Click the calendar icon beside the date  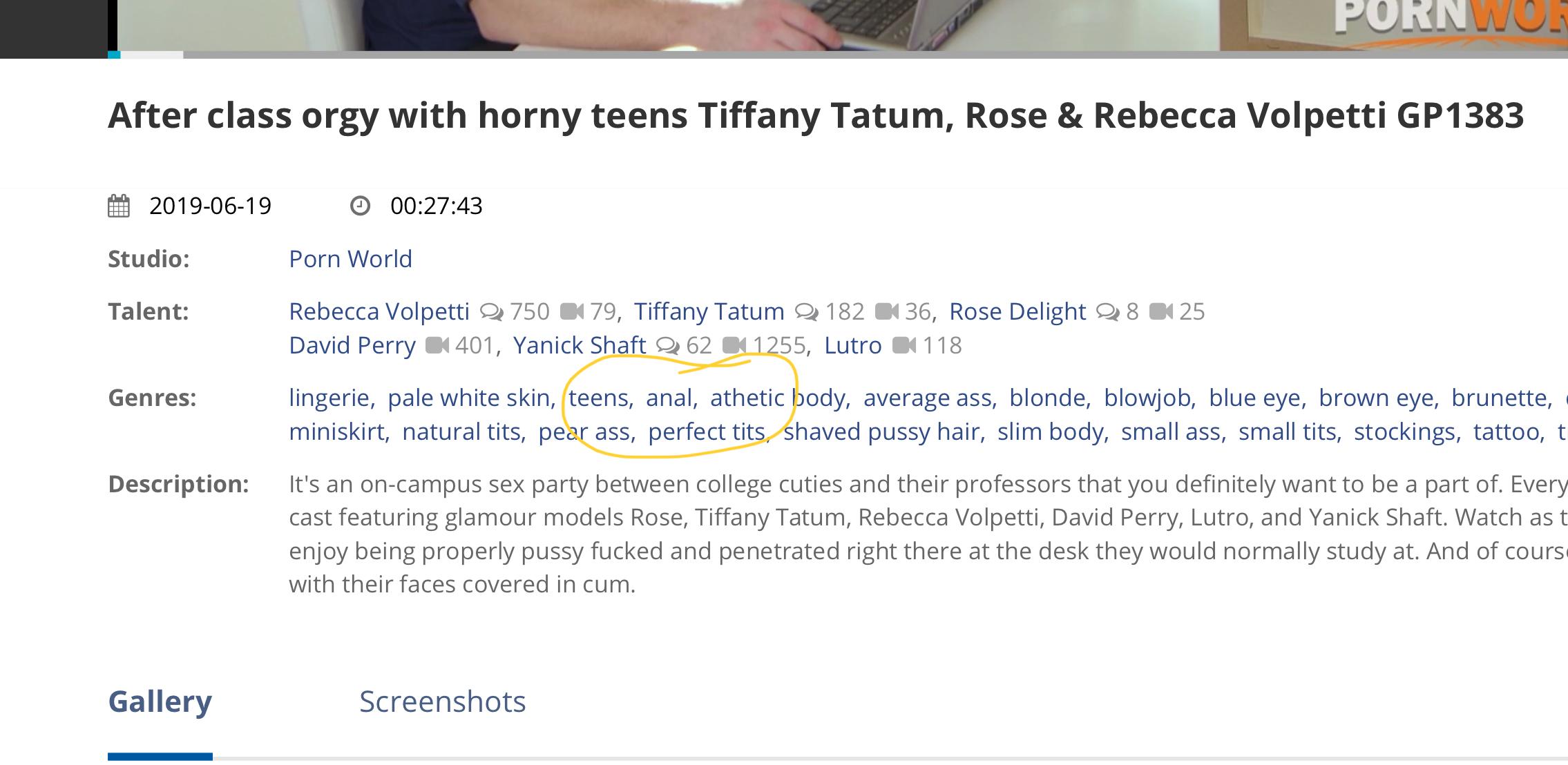(x=119, y=206)
